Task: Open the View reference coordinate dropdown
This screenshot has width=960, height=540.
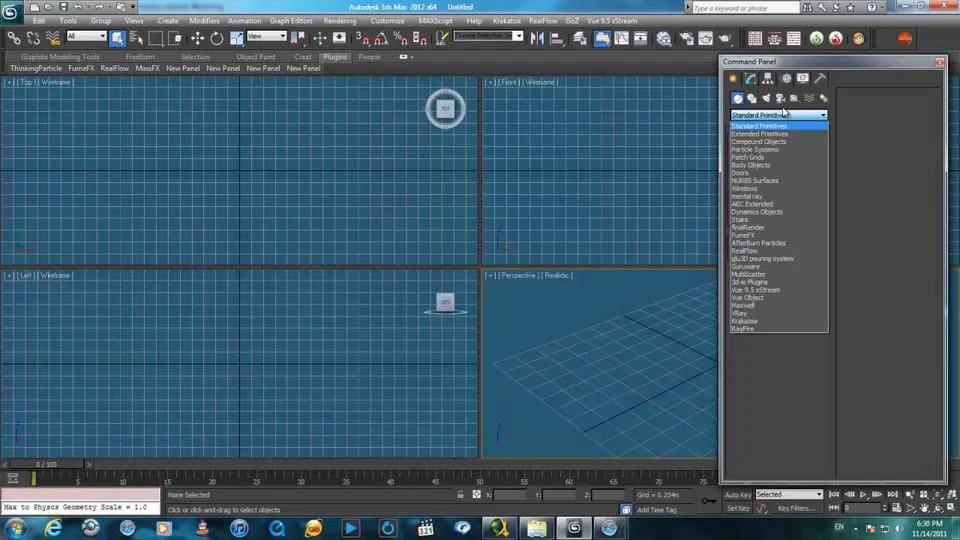Action: point(266,37)
